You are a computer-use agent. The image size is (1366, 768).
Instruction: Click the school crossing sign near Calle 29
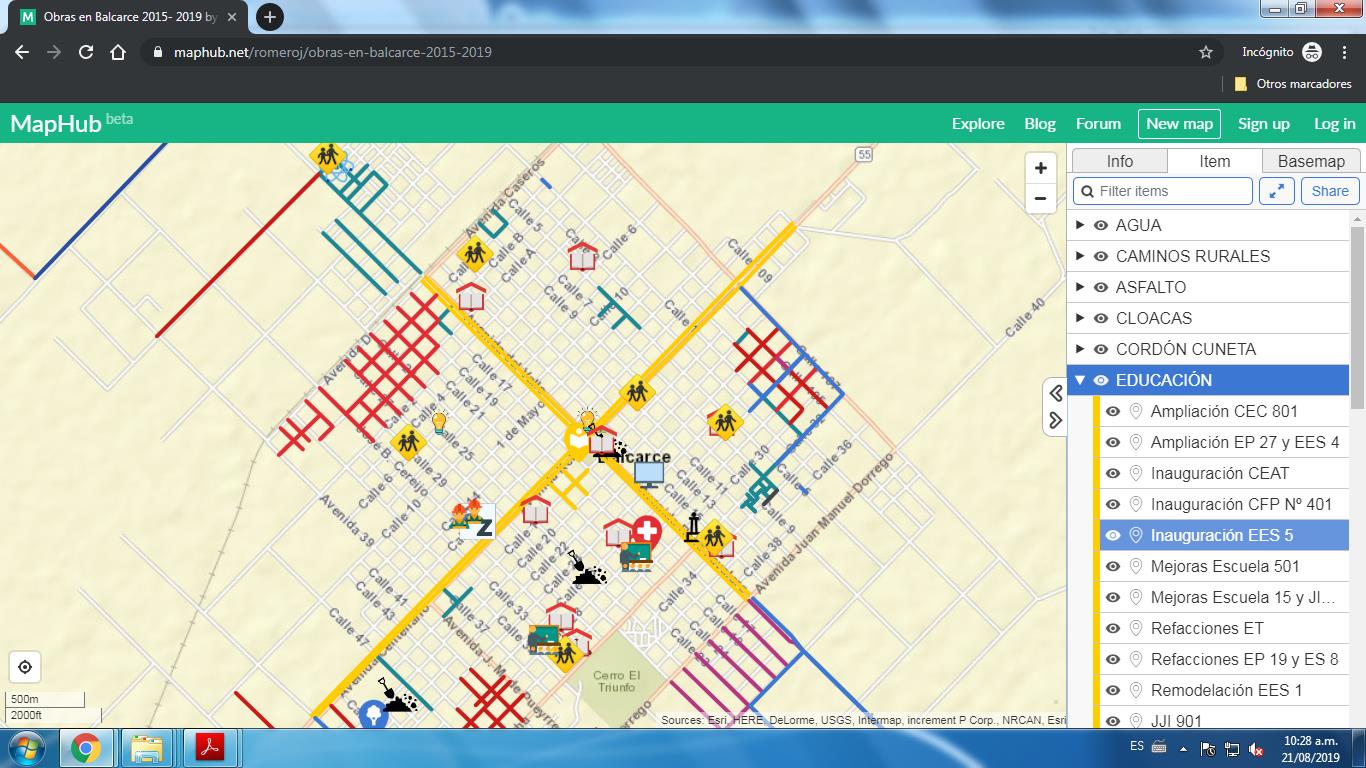(x=407, y=441)
